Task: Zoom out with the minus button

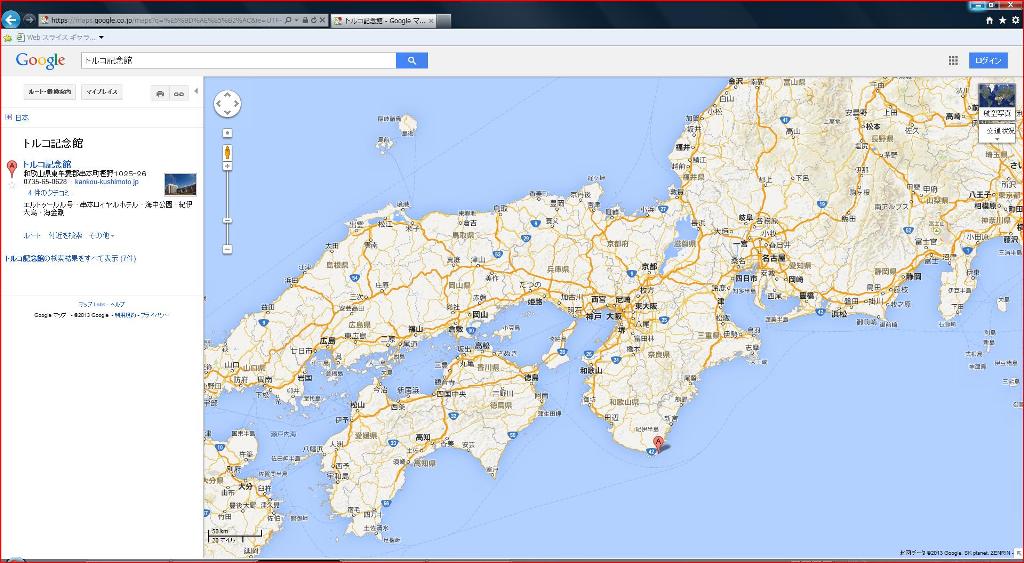Action: (x=227, y=249)
